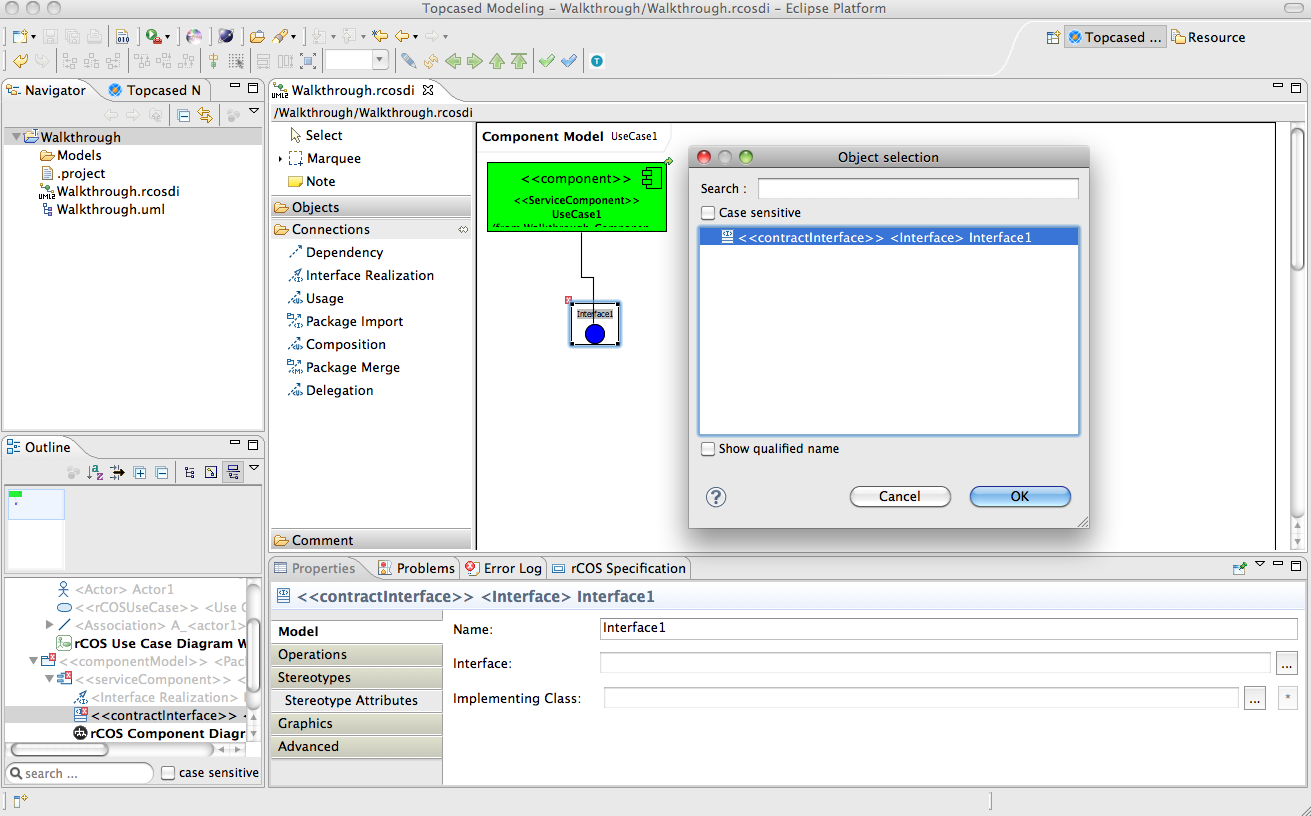Open the rCOS Specification tab
This screenshot has width=1311, height=816.
[619, 568]
